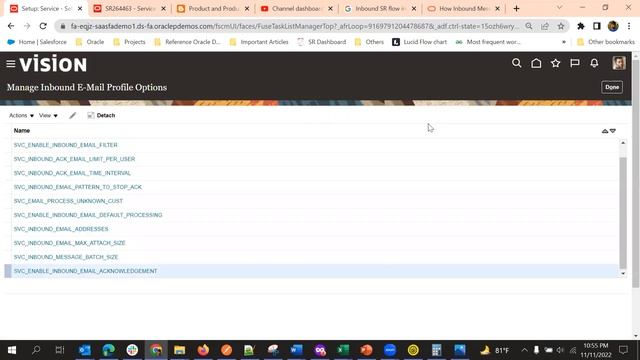Go to Home via house icon
This screenshot has width=640, height=360.
(x=536, y=63)
